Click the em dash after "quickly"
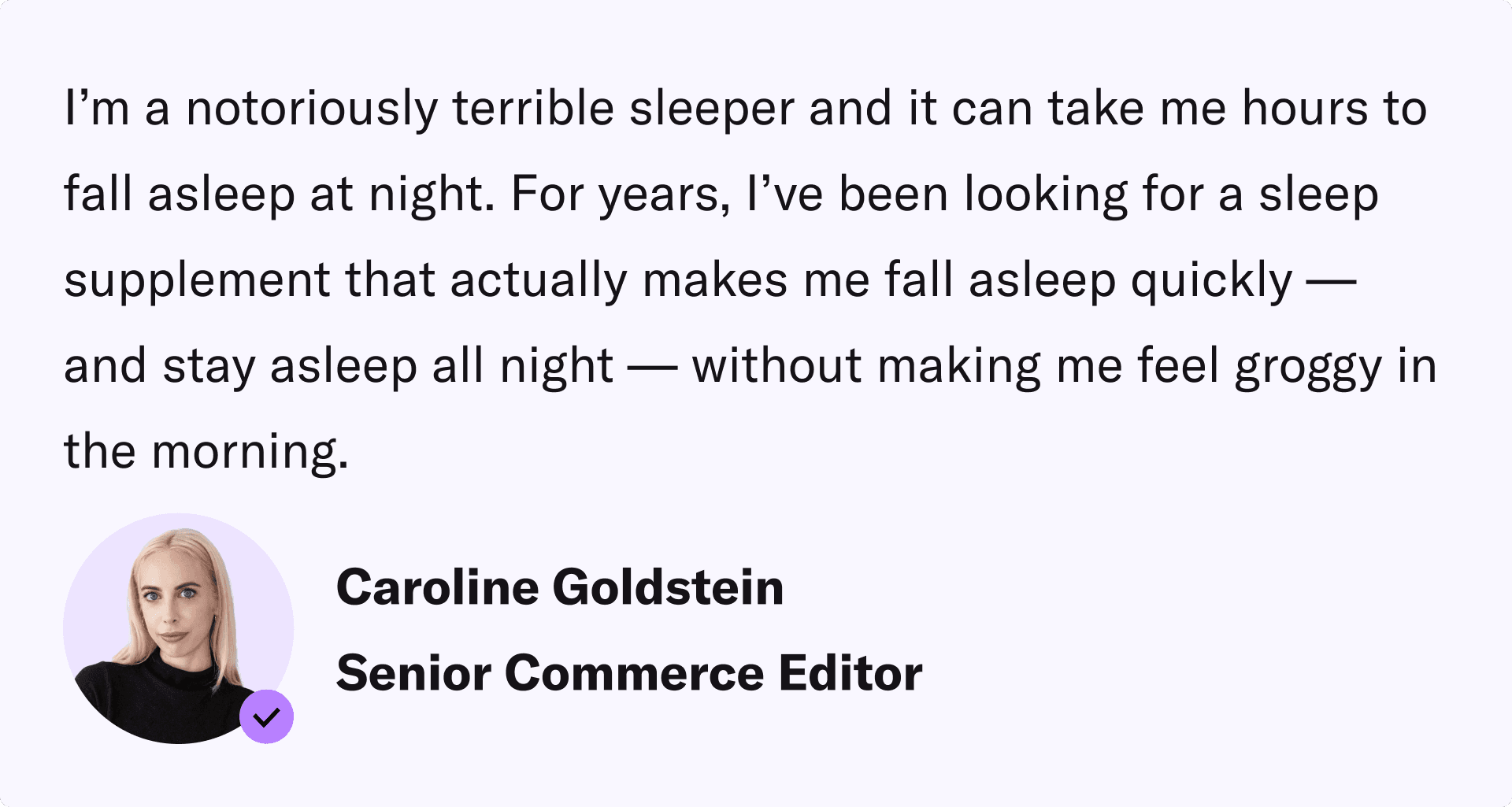1512x807 pixels. pos(1331,280)
